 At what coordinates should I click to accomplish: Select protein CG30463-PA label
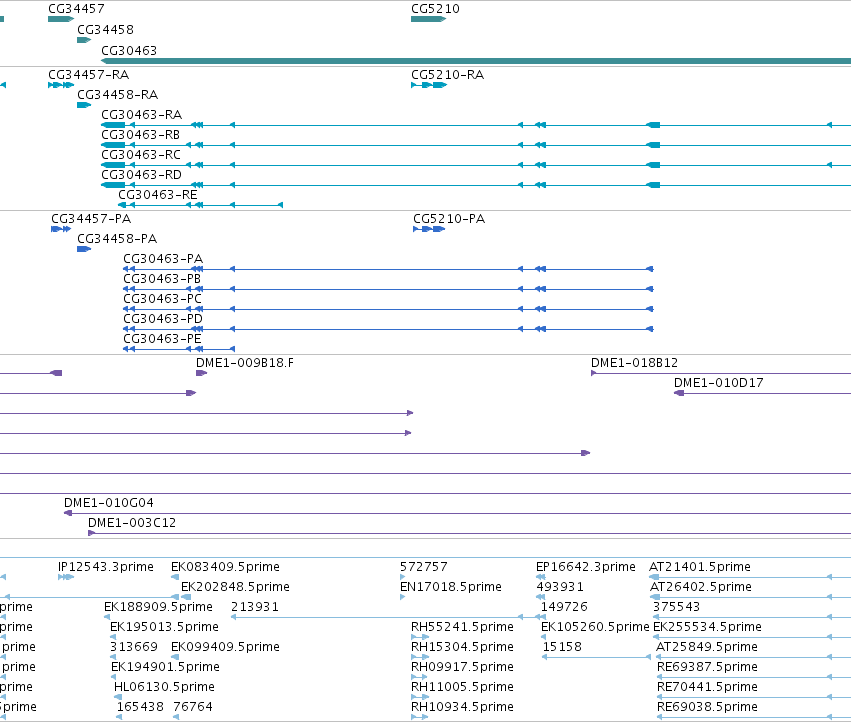[163, 259]
